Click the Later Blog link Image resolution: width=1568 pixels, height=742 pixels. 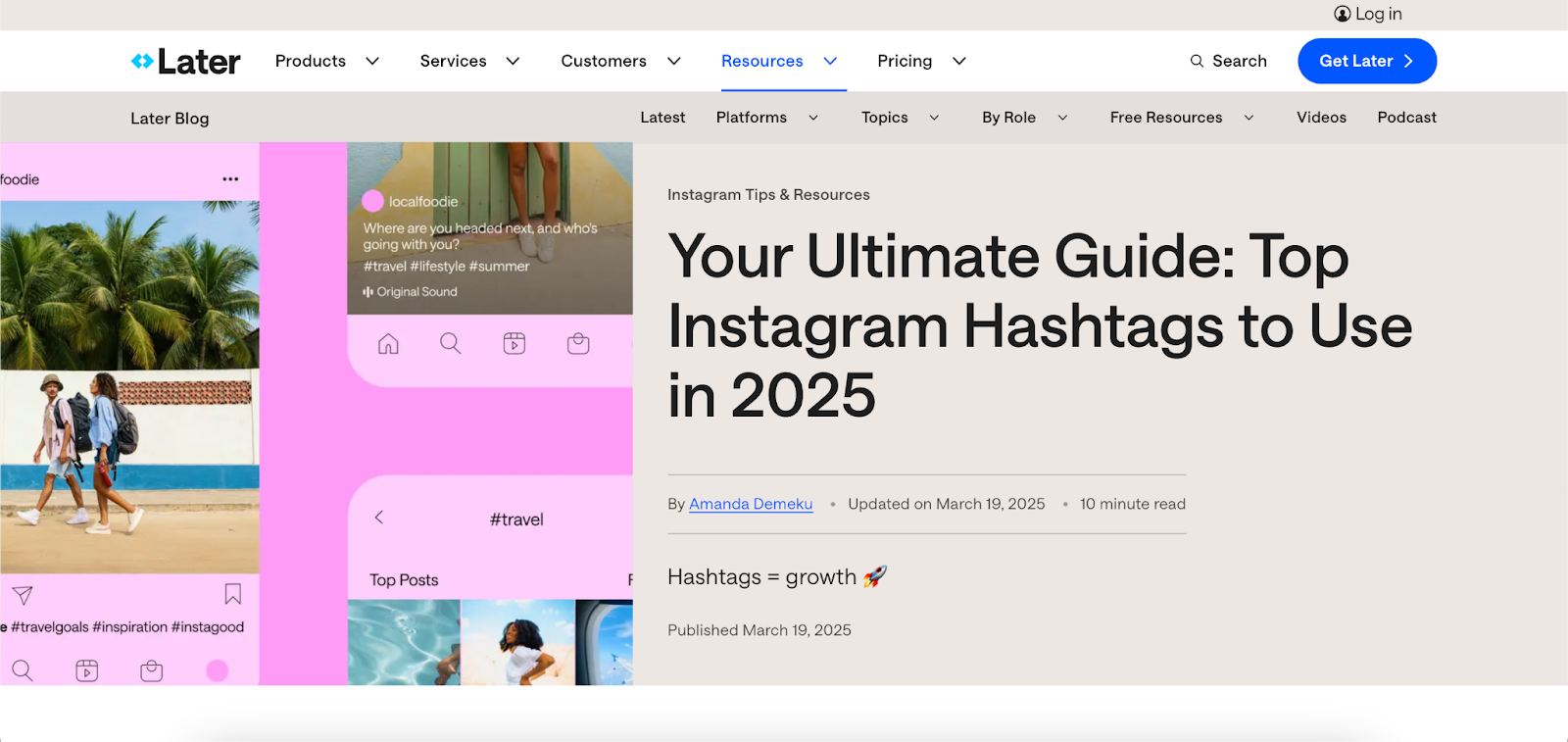coord(170,119)
